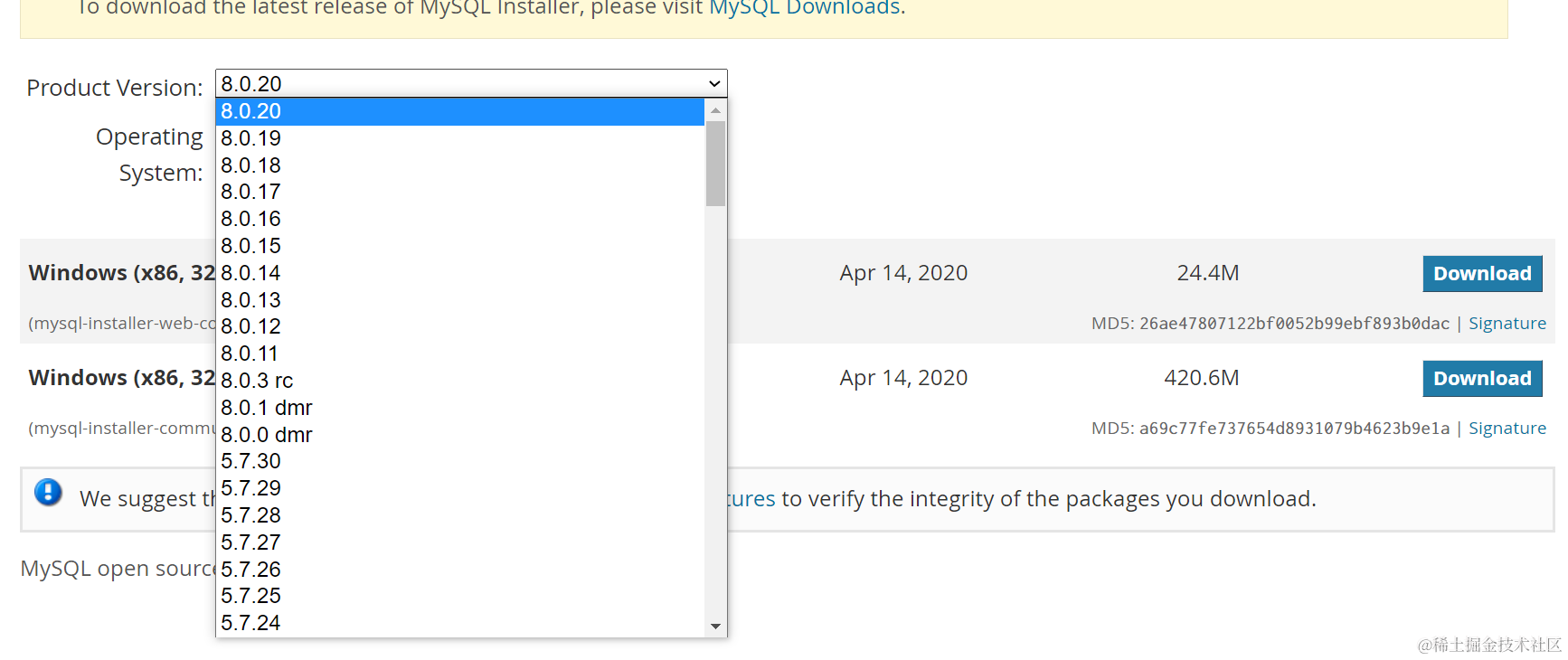Click the version list scroll-down arrow
Screen dimensions: 1568x660
tap(715, 626)
